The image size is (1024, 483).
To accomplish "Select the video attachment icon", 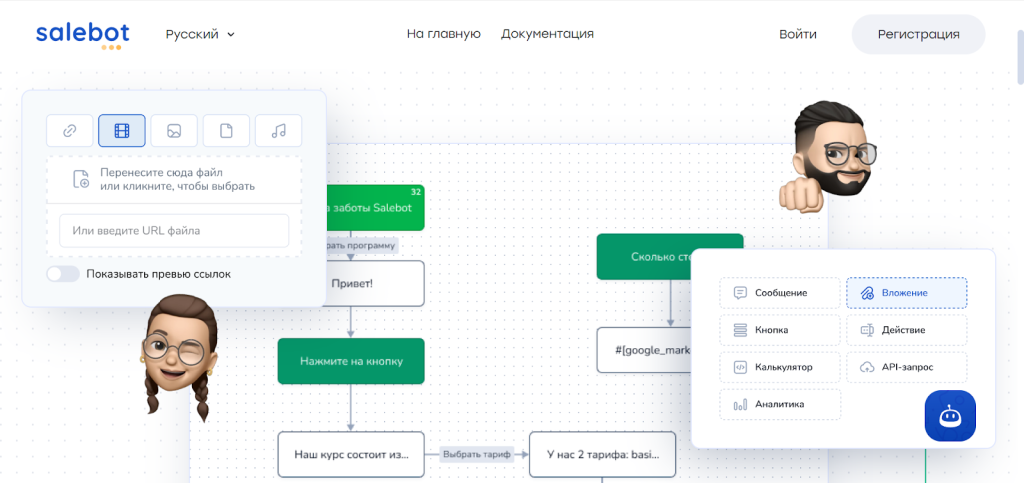I will pos(122,131).
